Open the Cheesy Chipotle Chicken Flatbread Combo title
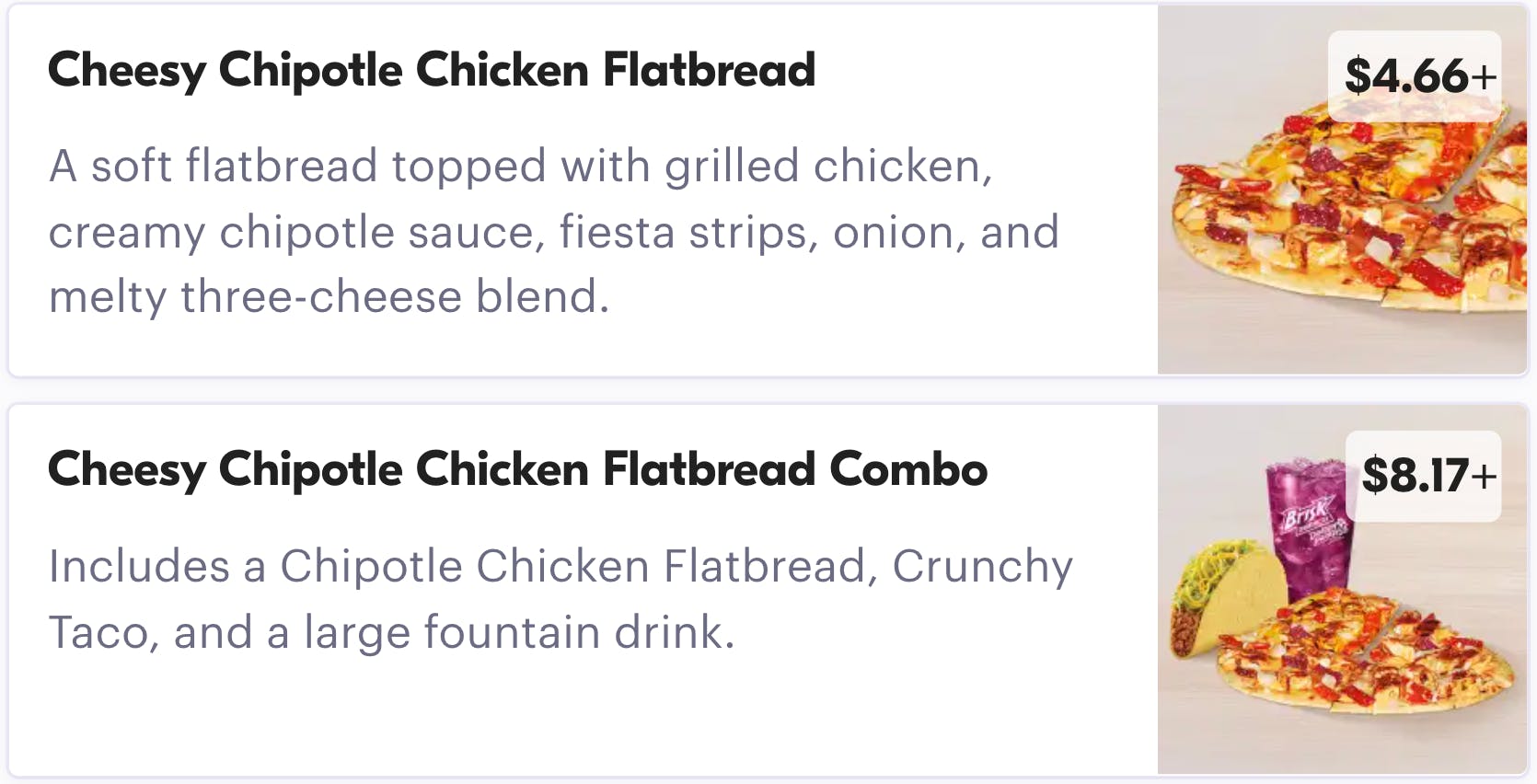This screenshot has width=1537, height=784. click(517, 470)
